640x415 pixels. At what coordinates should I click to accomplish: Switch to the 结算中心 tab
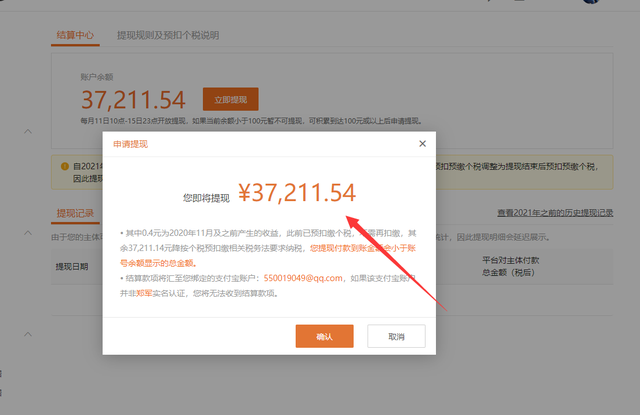[x=75, y=35]
